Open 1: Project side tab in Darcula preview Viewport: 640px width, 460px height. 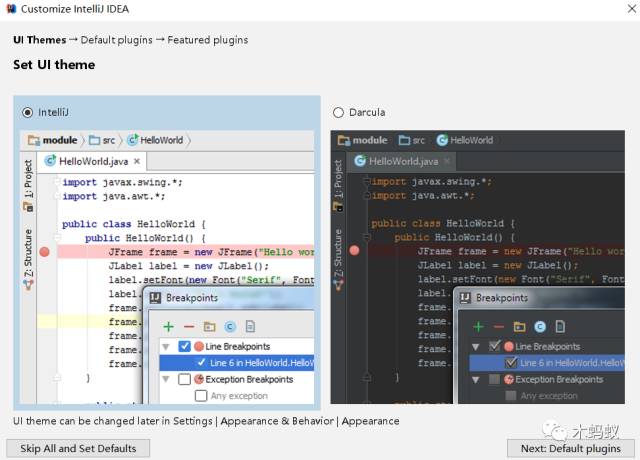point(338,186)
